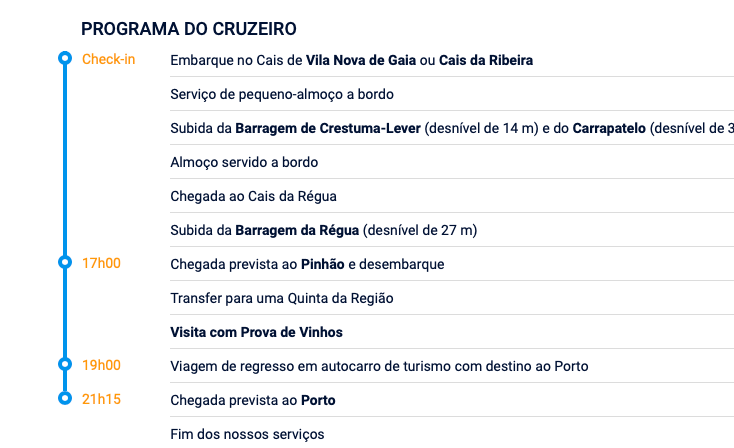
Task: Select the orange 19h00 time label
Action: (101, 365)
